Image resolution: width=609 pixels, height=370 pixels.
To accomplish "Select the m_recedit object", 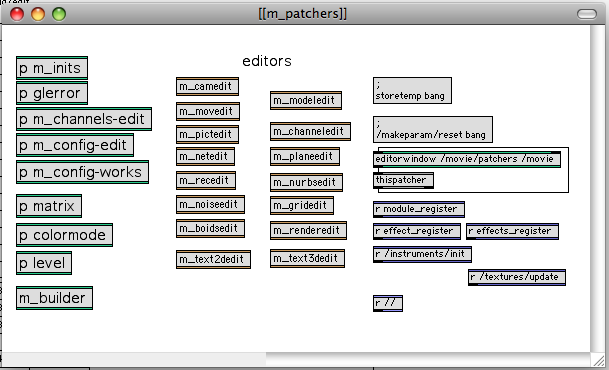I will pyautogui.click(x=205, y=181).
